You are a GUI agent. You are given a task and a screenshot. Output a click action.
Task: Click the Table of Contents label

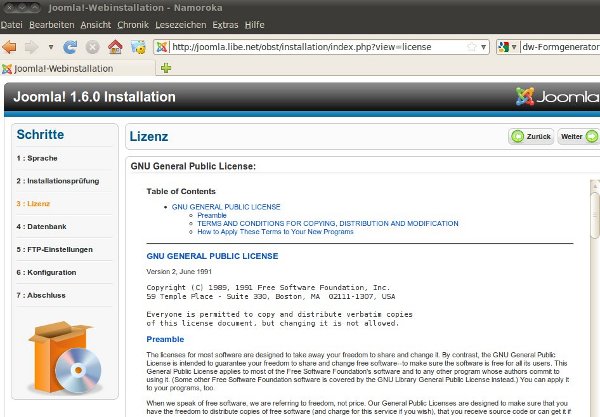(x=181, y=191)
